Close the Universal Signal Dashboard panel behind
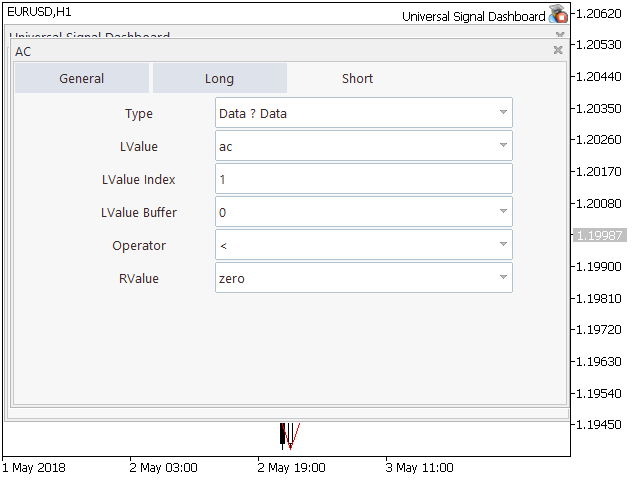Image resolution: width=640 pixels, height=480 pixels. coord(560,34)
